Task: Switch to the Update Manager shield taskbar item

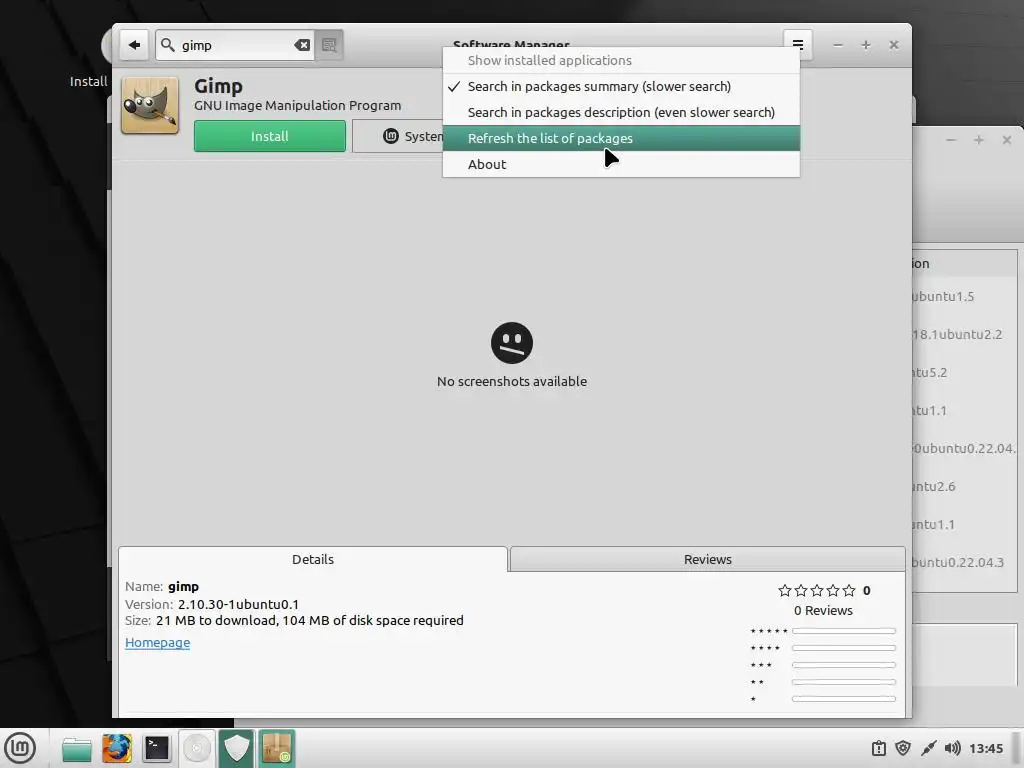Action: [236, 748]
